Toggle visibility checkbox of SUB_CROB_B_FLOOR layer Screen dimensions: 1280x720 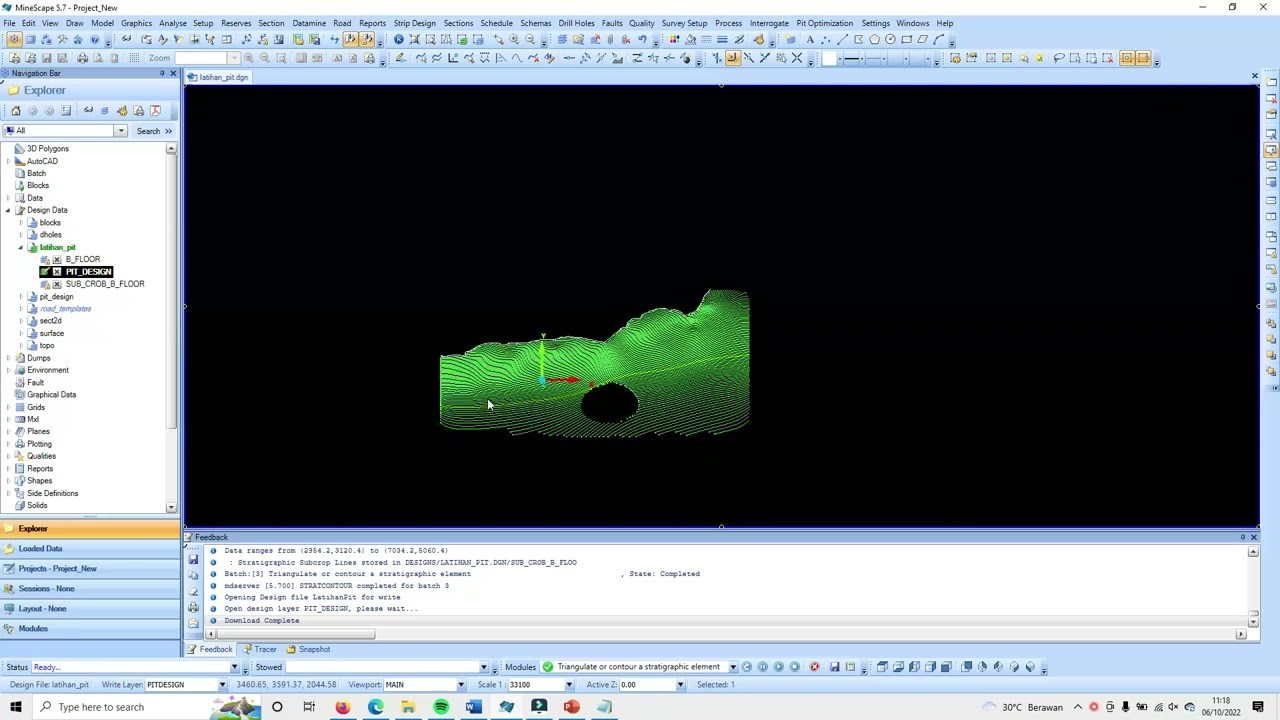57,284
